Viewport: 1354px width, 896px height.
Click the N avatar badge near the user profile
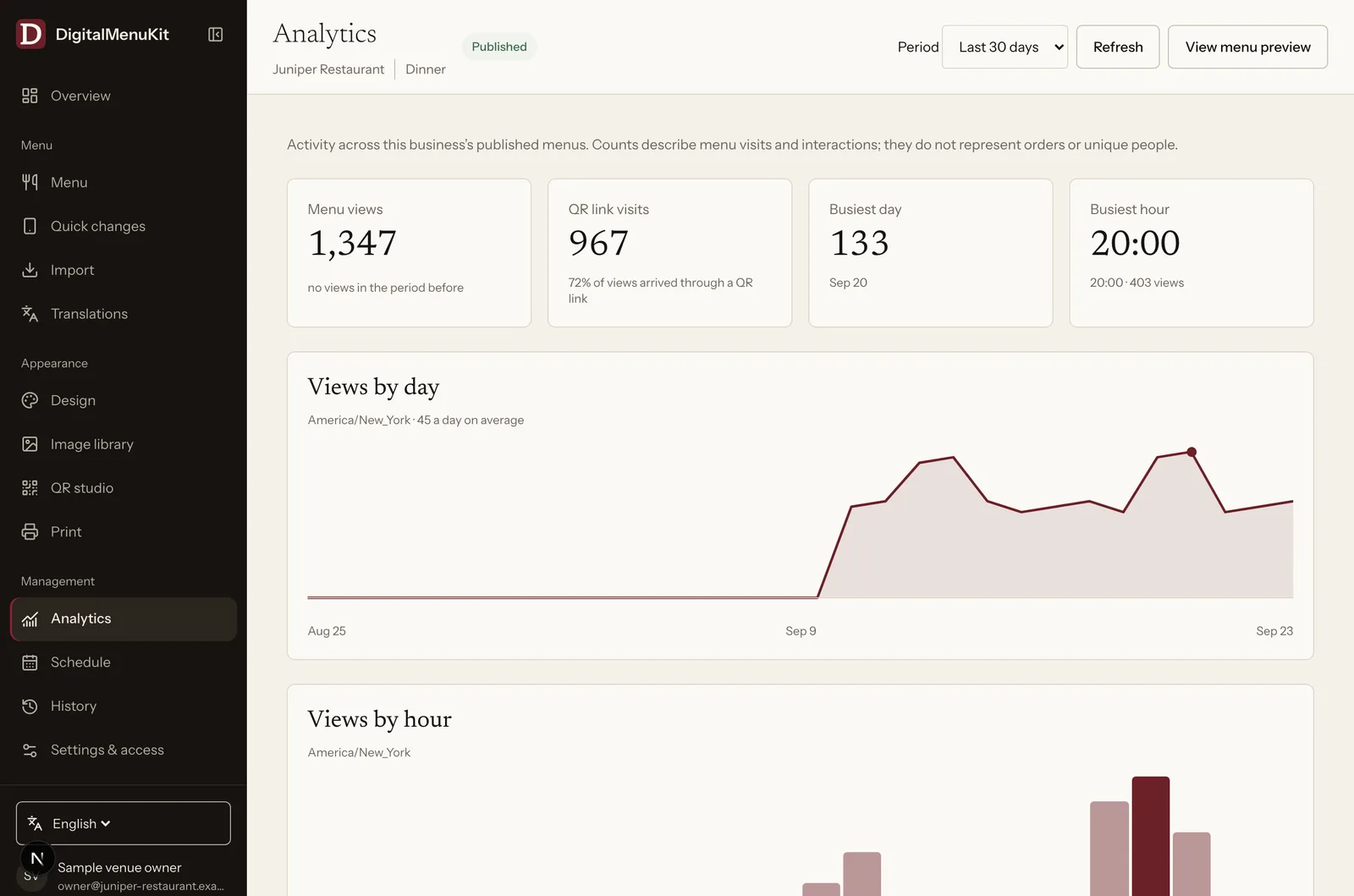37,859
